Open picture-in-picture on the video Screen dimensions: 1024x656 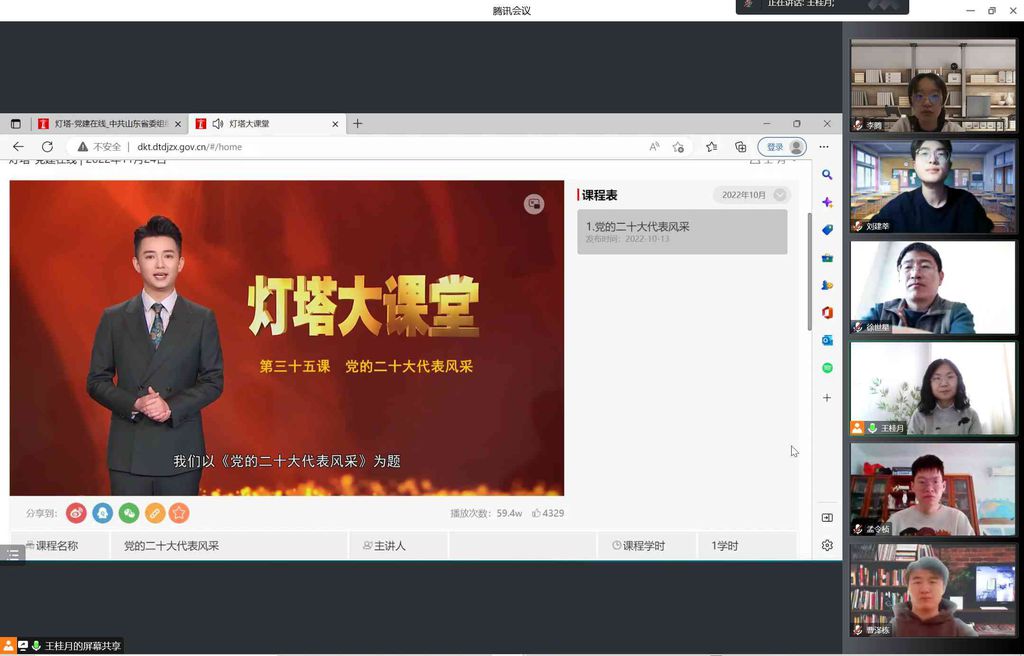click(x=534, y=204)
